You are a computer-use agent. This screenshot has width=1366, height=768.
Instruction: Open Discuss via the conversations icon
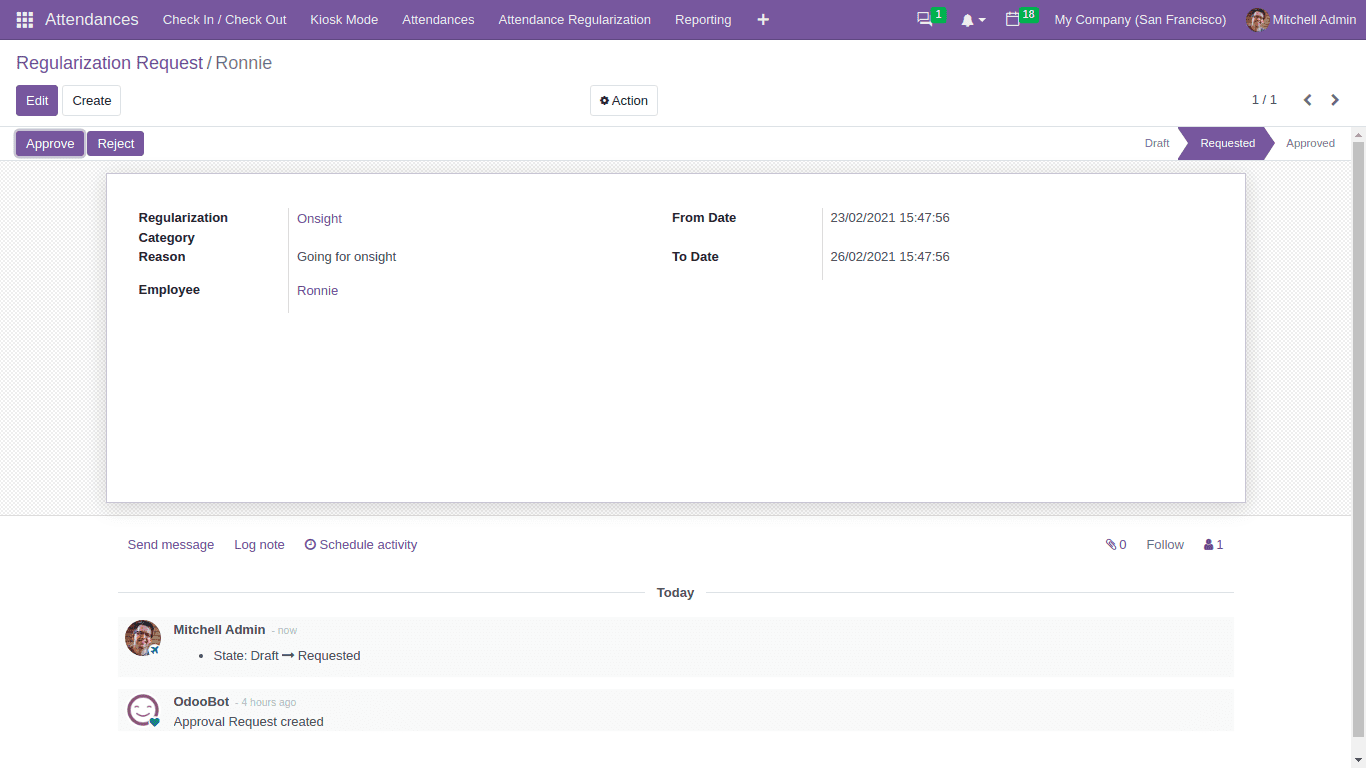(925, 19)
